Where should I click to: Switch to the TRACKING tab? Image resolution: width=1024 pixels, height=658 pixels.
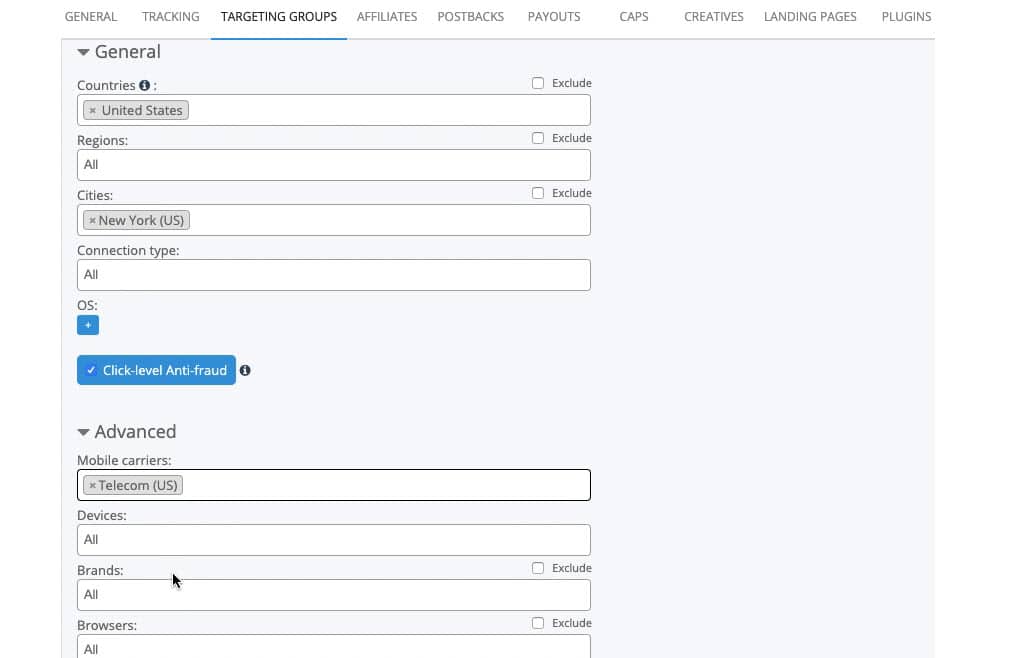click(170, 16)
